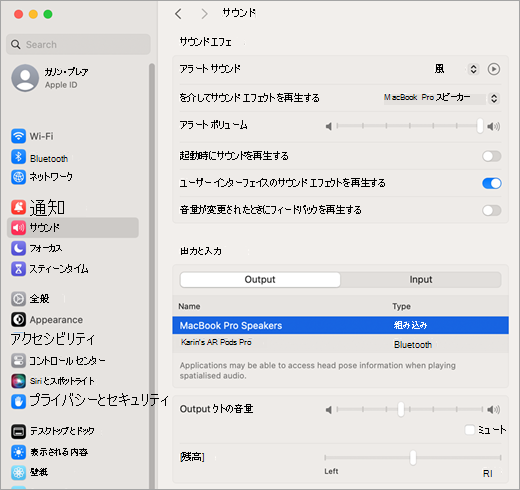Open the フォーカス moon icon
This screenshot has width=520, height=490.
point(18,248)
